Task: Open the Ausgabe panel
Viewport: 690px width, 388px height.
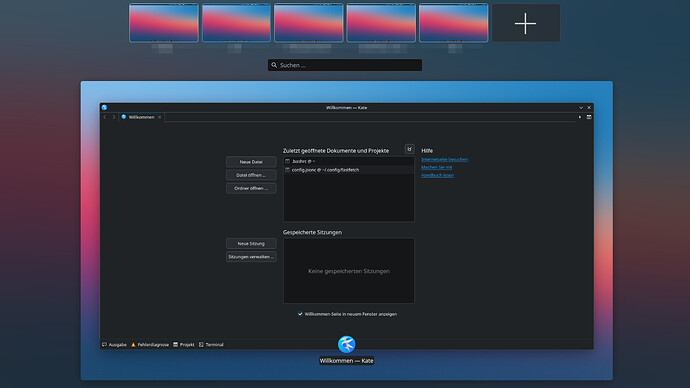Action: pos(114,344)
